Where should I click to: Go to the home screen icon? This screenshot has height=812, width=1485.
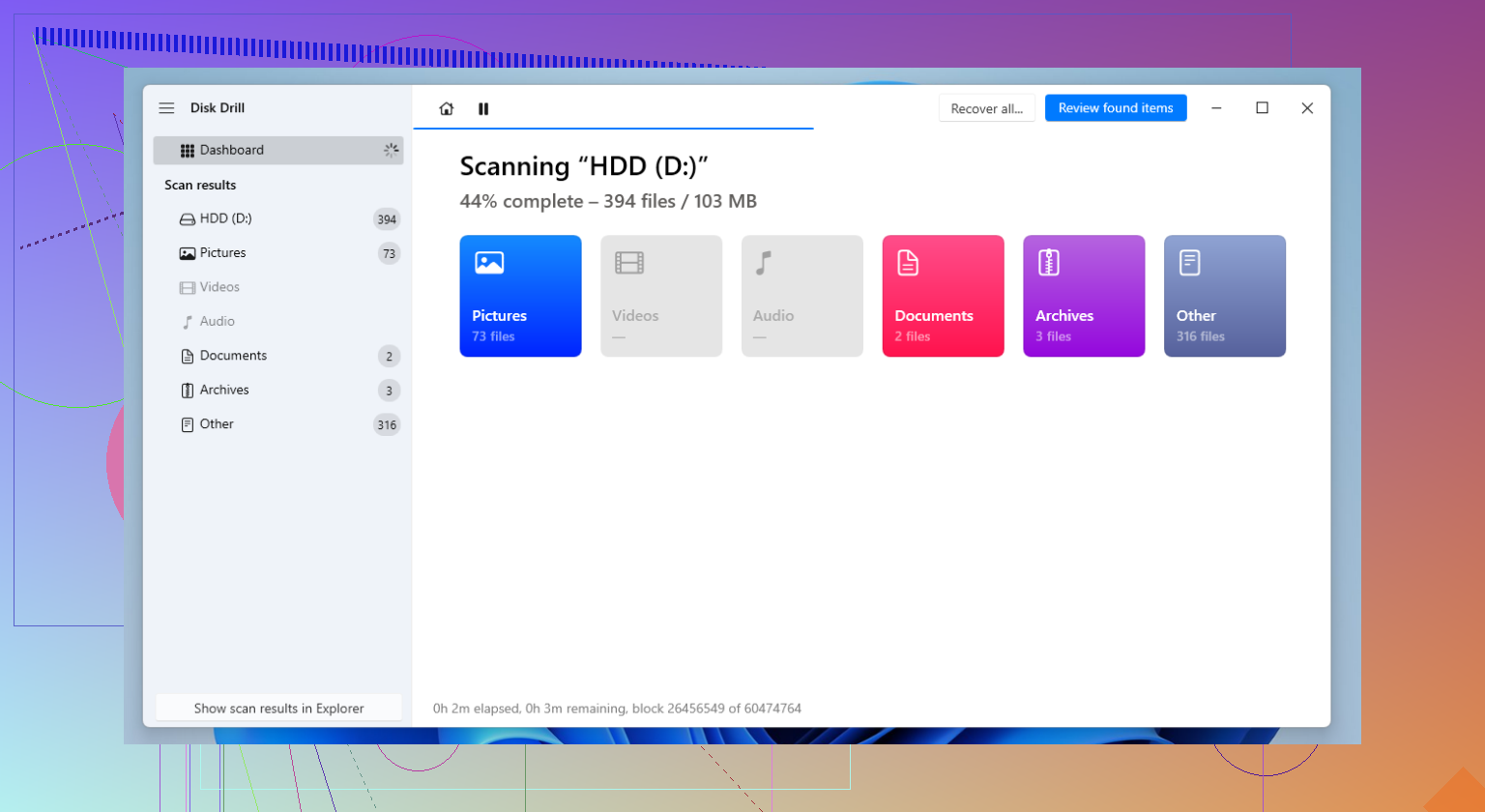click(446, 109)
